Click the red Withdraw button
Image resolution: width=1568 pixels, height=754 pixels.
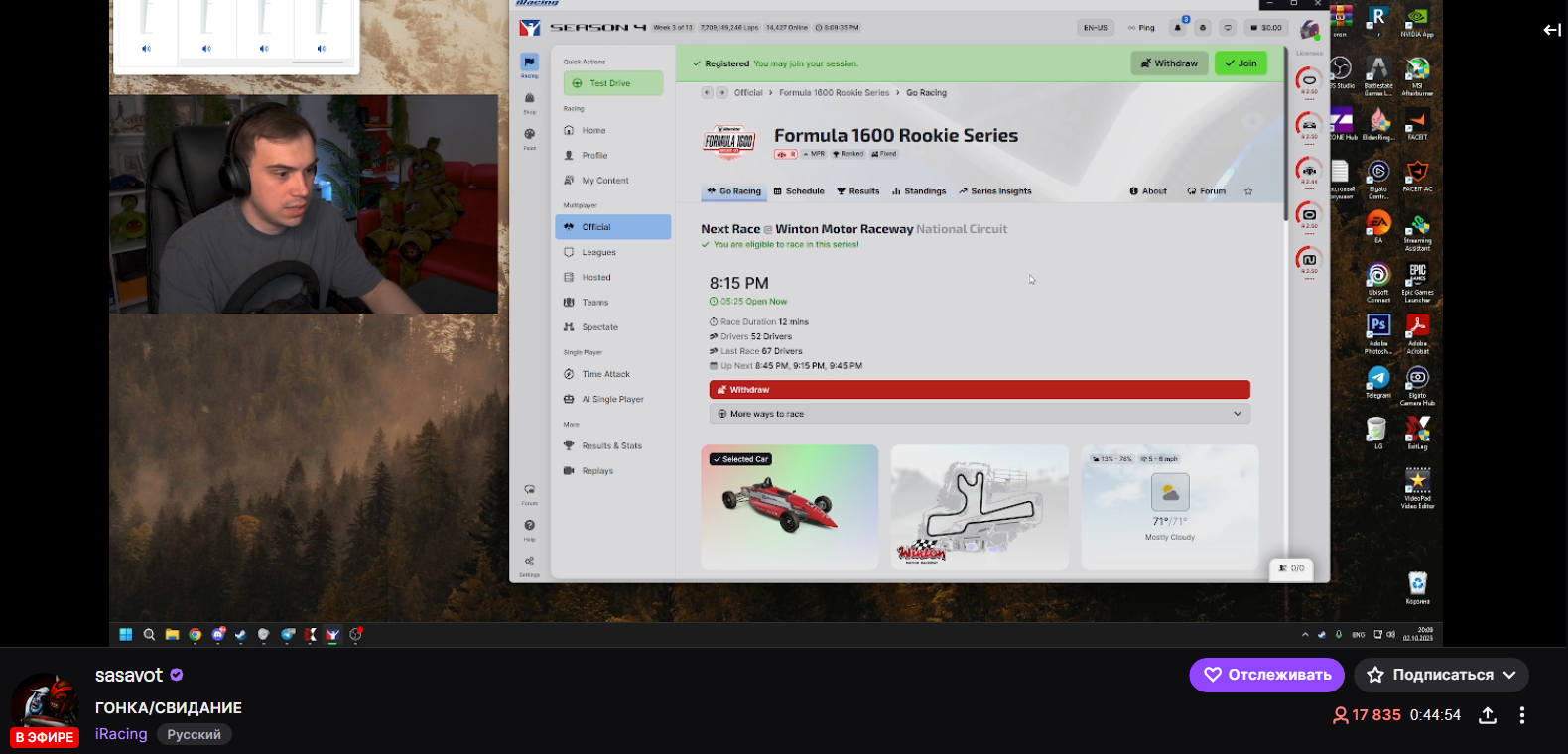pyautogui.click(x=980, y=390)
